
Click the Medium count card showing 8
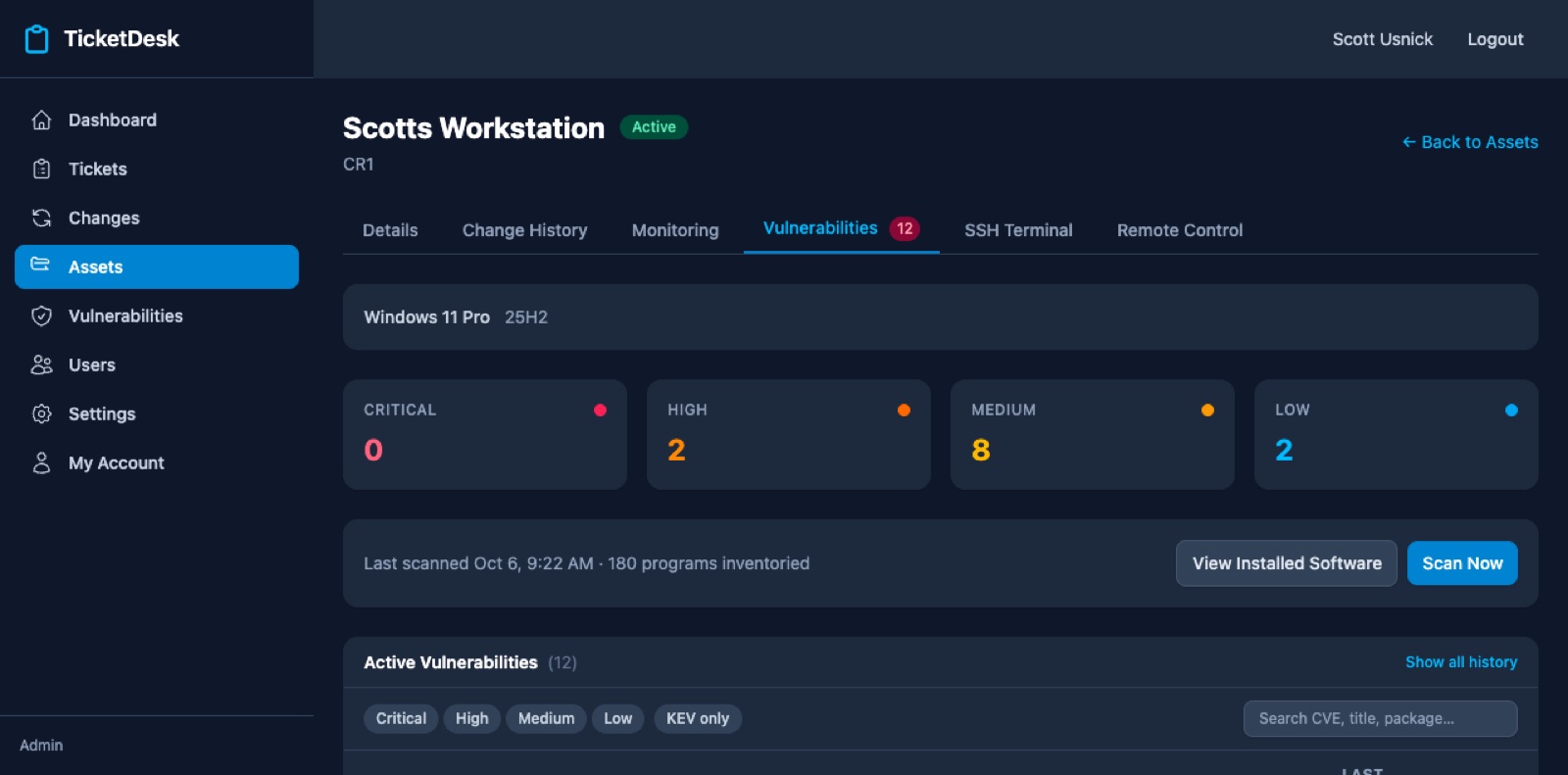click(1093, 434)
